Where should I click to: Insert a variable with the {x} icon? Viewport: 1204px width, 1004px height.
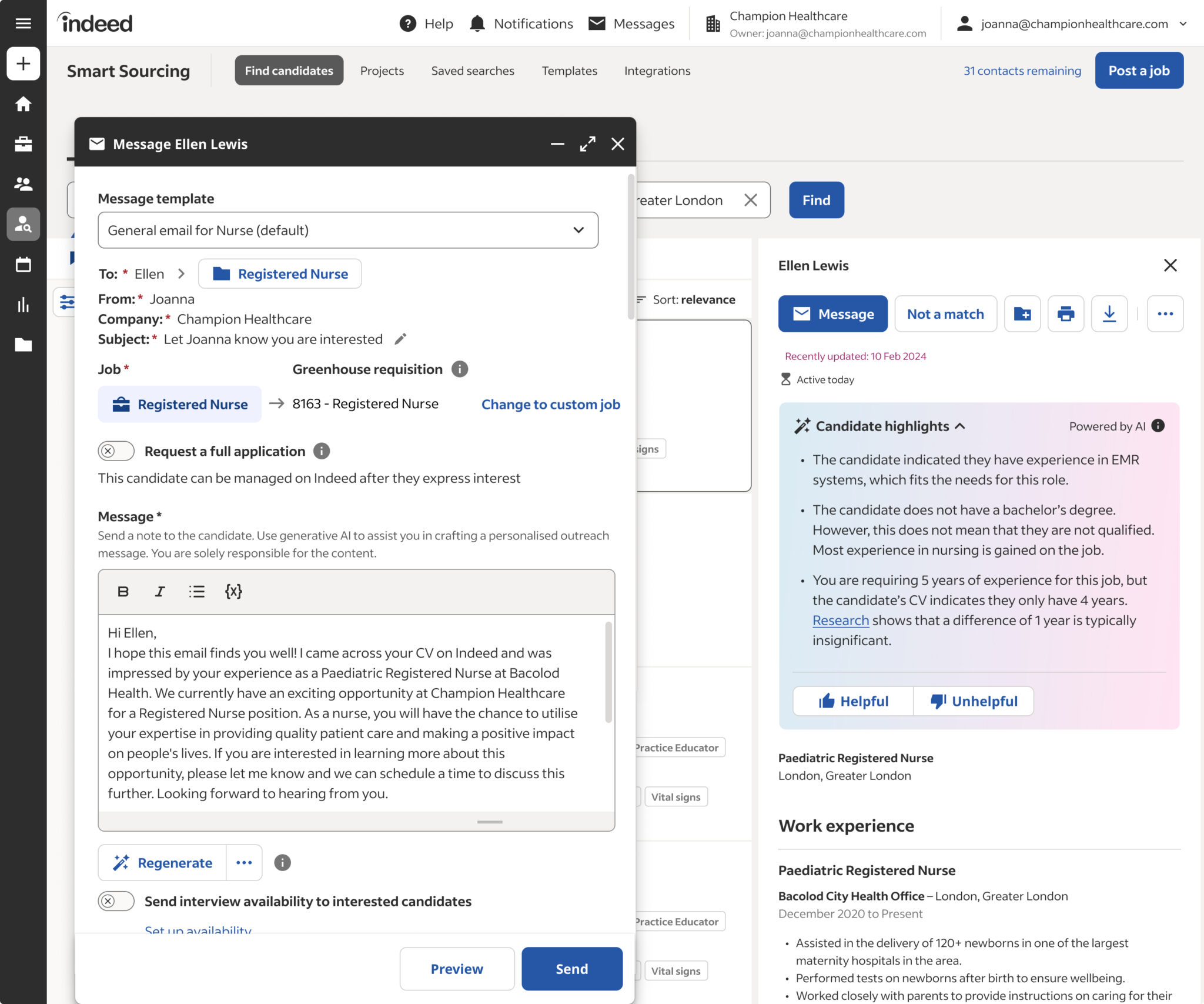(x=233, y=592)
